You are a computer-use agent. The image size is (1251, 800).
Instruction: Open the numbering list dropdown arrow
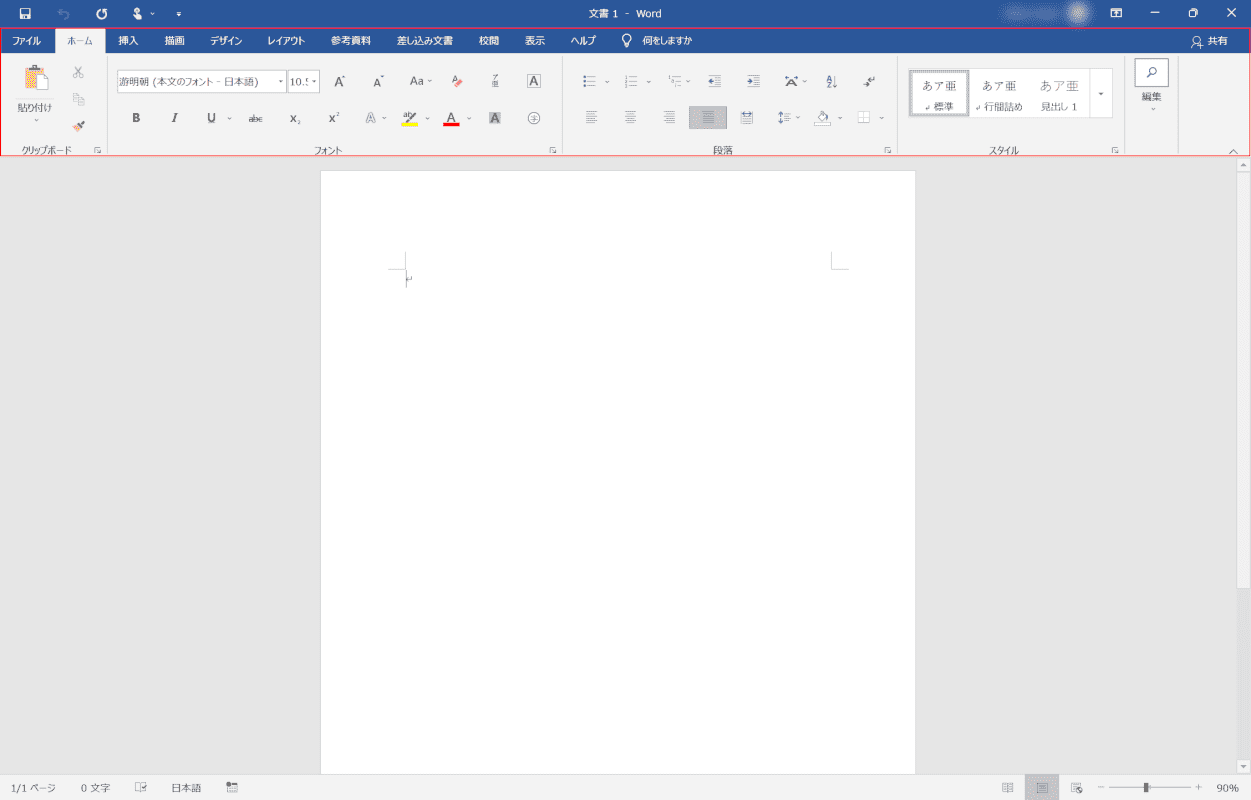point(648,82)
